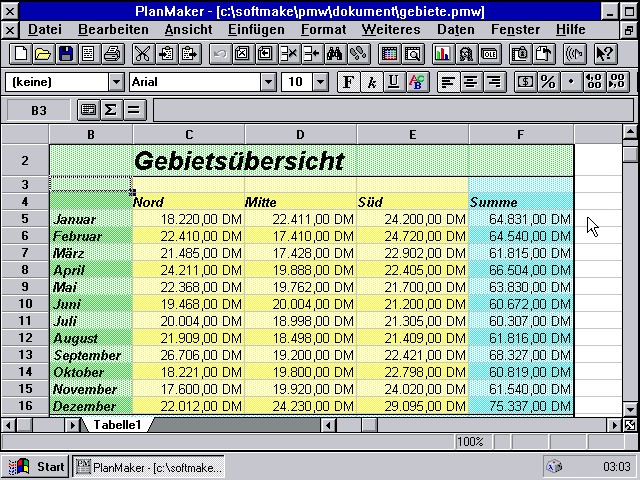Viewport: 640px width, 480px height.
Task: Toggle the character color button with ABC letters
Action: [417, 82]
